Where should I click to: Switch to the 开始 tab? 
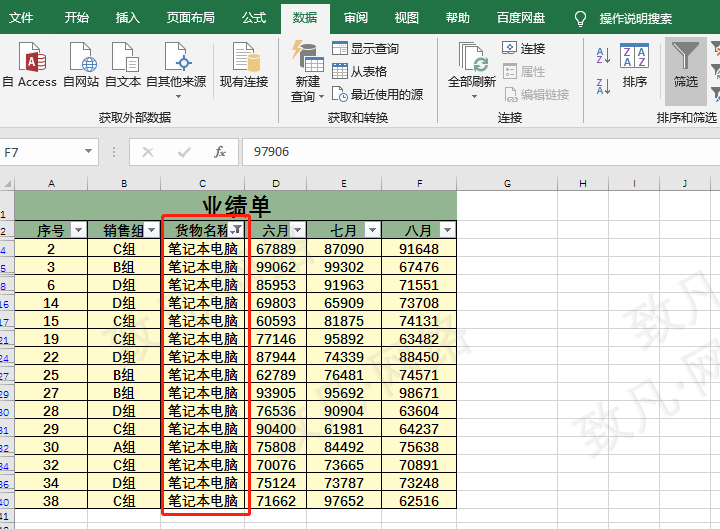(77, 18)
